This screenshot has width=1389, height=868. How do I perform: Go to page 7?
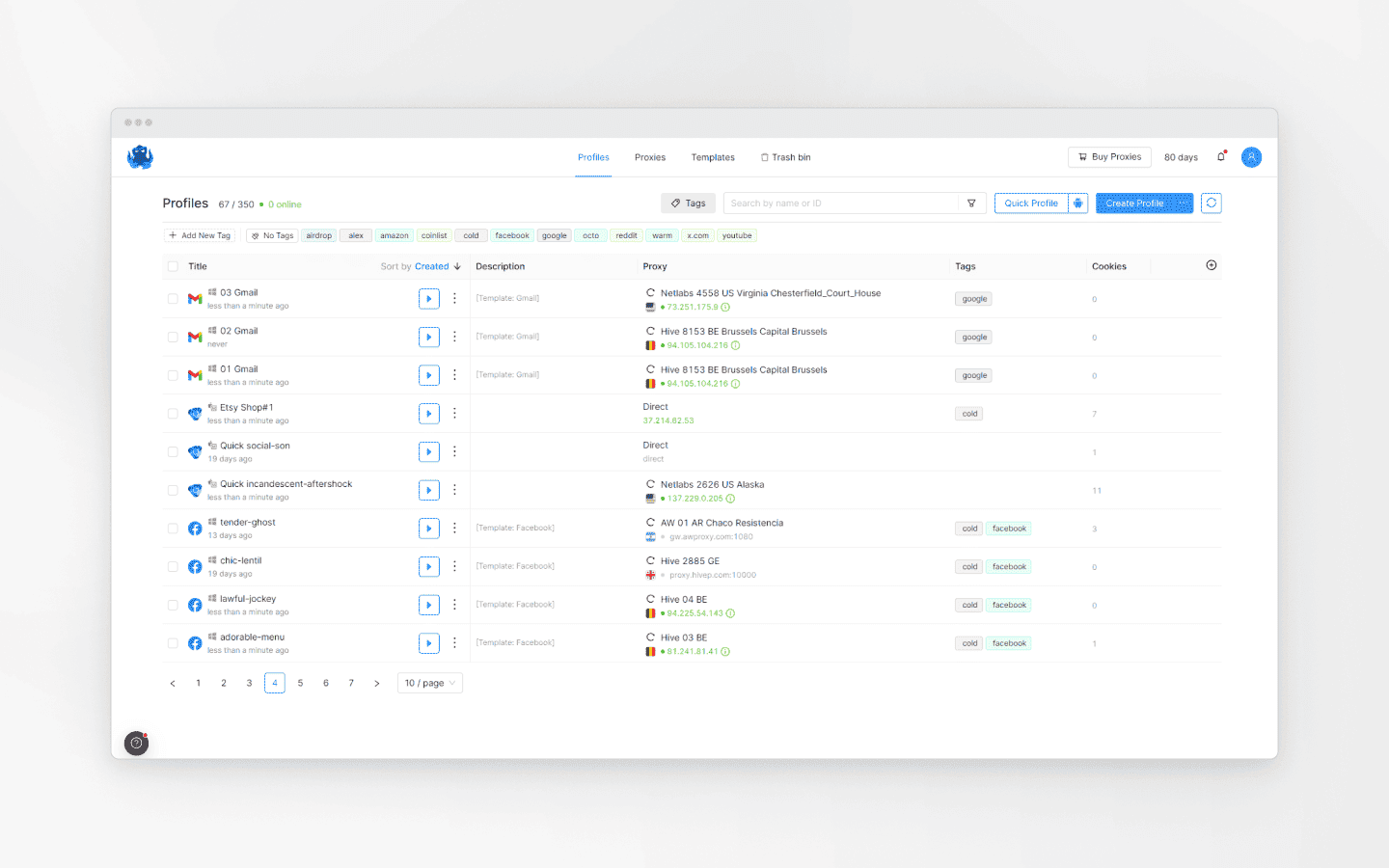[351, 683]
